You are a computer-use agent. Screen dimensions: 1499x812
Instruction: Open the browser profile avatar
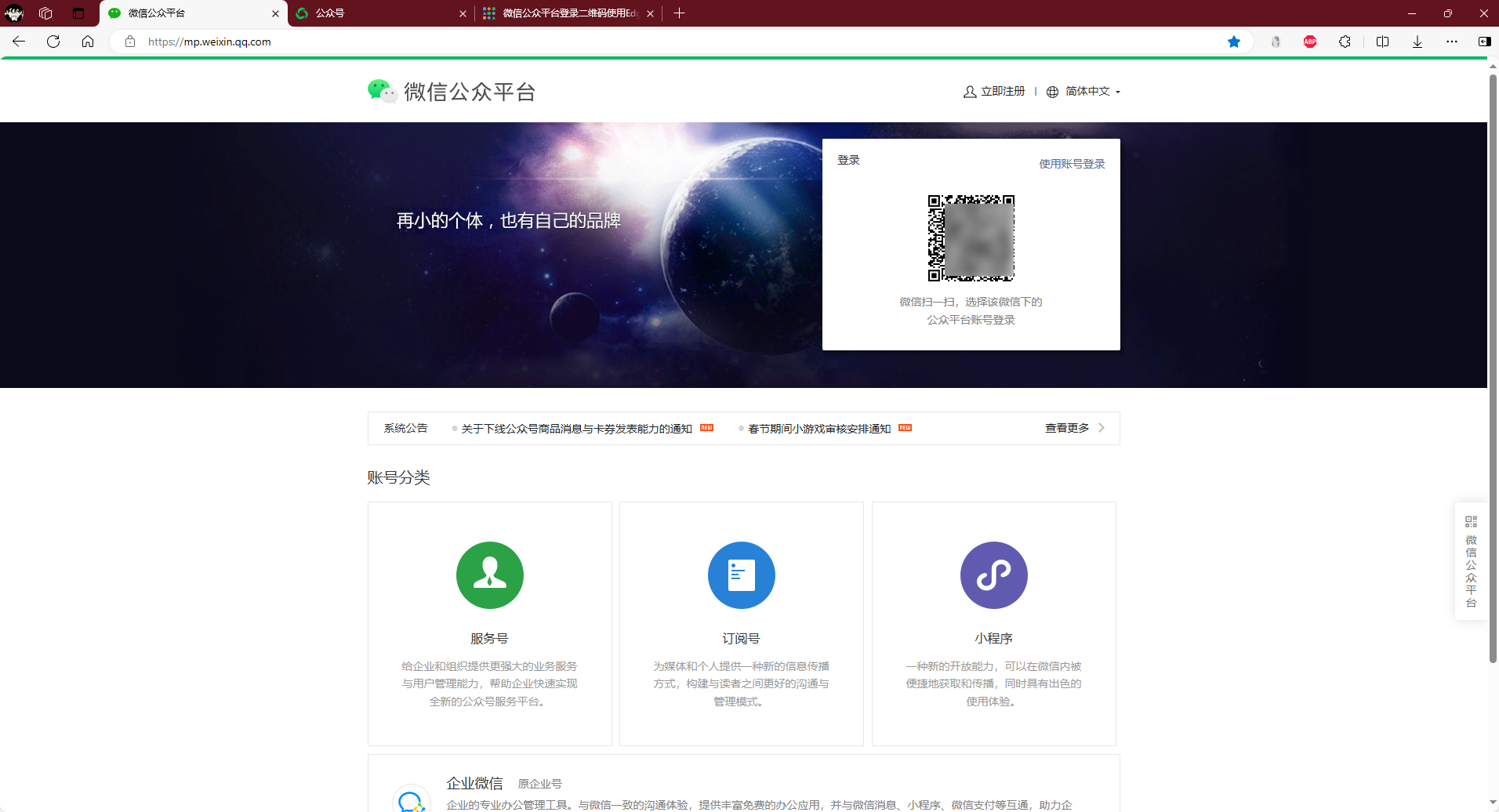(x=14, y=13)
